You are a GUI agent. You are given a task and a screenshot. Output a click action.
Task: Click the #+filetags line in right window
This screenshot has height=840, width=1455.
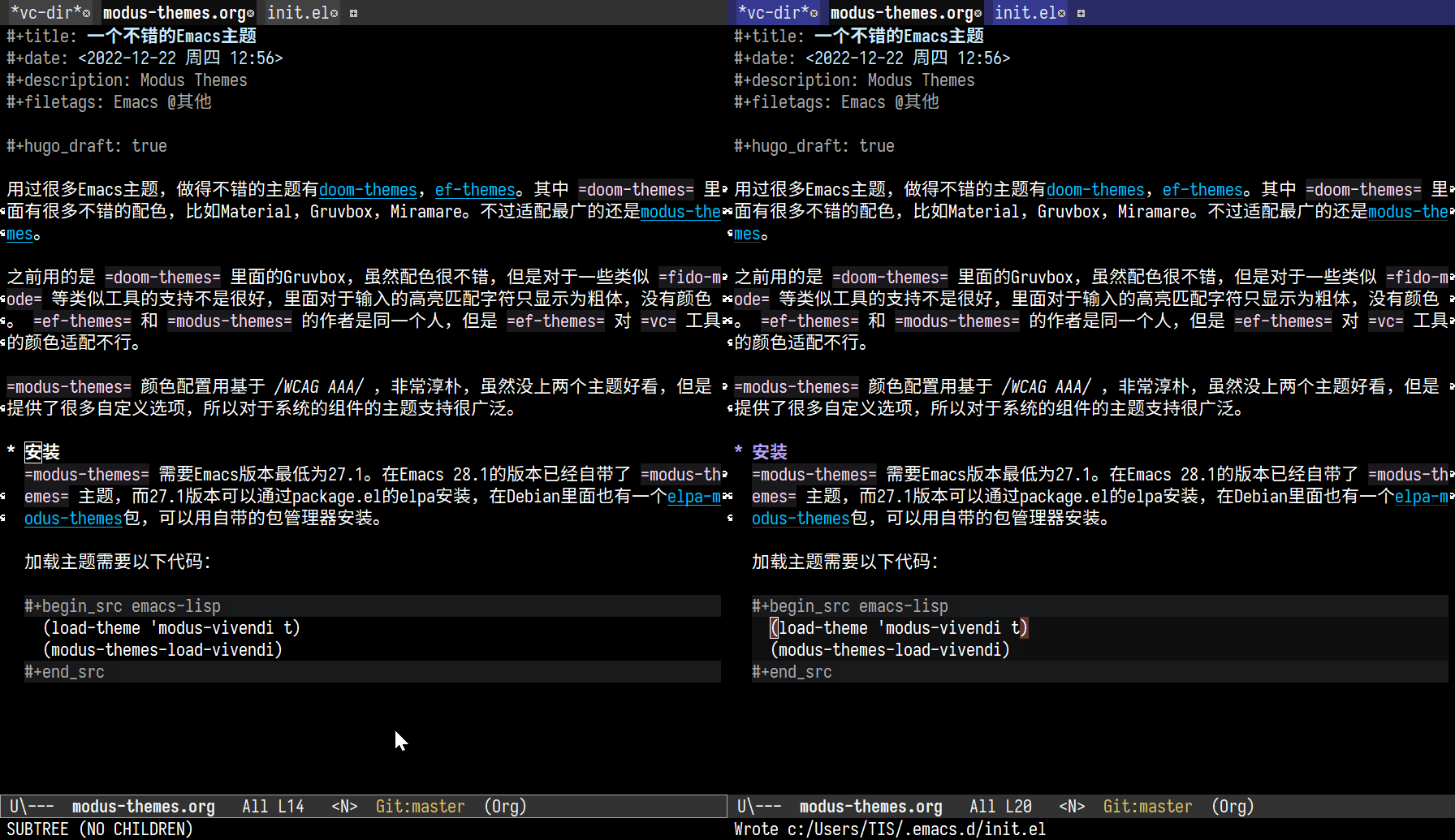836,102
